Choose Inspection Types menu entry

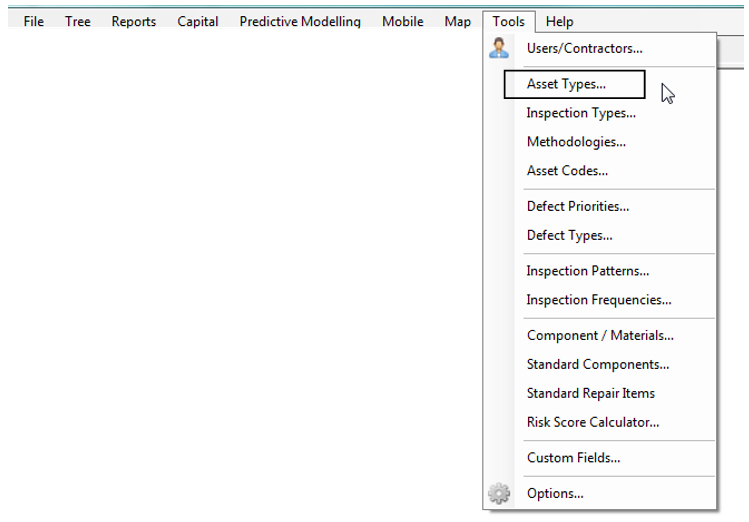coord(581,113)
